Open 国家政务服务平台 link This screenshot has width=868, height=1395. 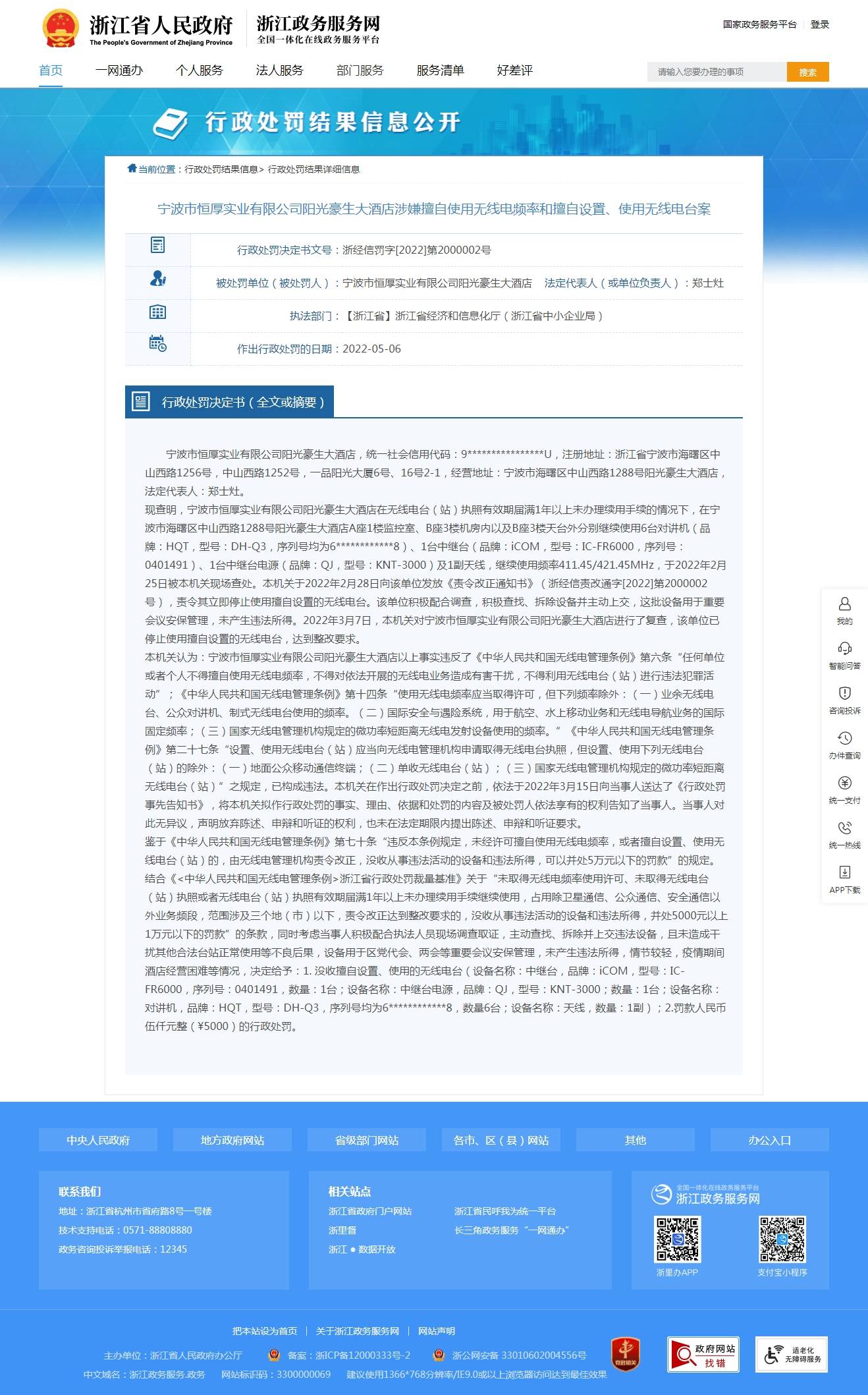[x=760, y=24]
